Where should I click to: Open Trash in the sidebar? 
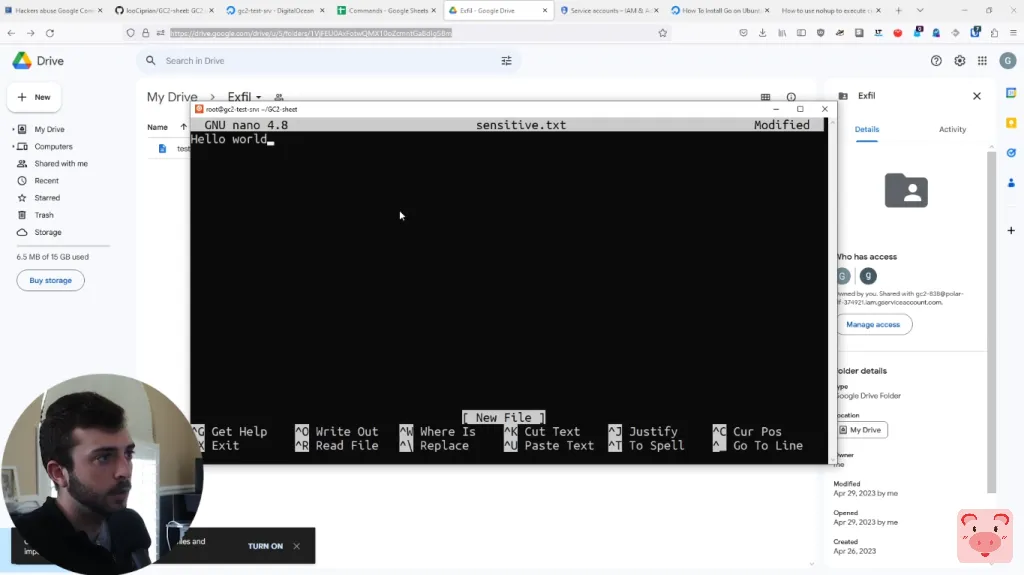(x=44, y=215)
